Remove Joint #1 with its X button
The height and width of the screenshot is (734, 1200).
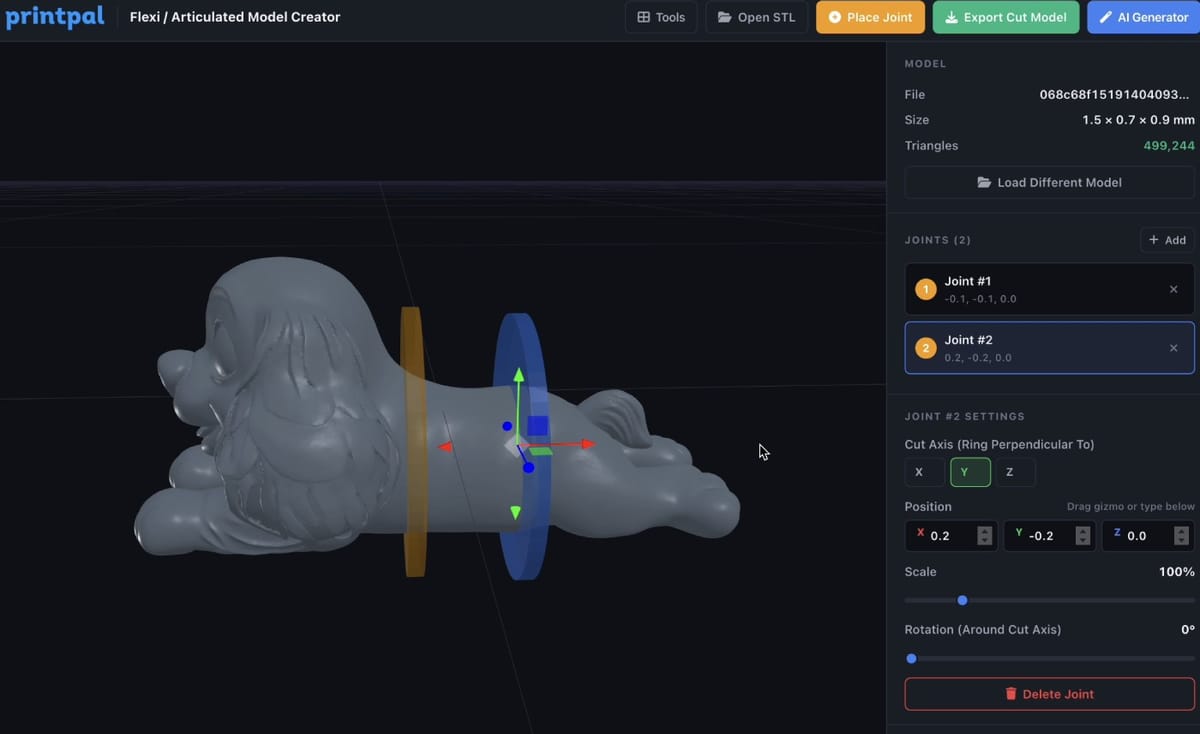(1173, 289)
